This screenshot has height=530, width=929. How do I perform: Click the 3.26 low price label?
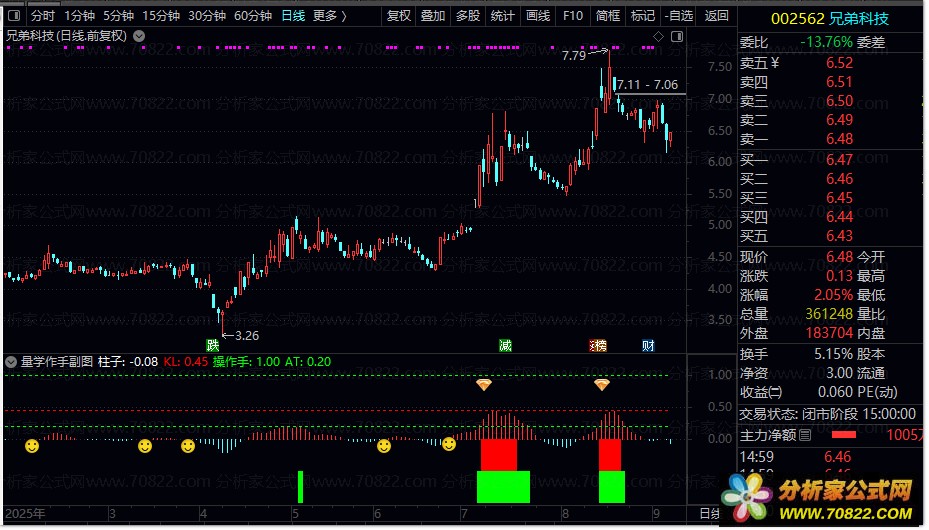[x=247, y=336]
